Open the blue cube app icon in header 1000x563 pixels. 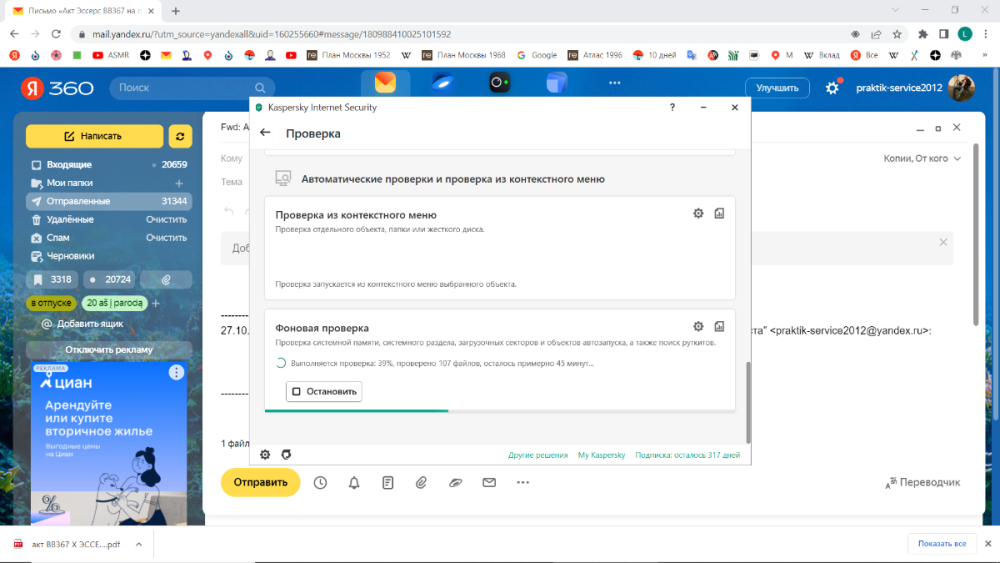coord(557,83)
